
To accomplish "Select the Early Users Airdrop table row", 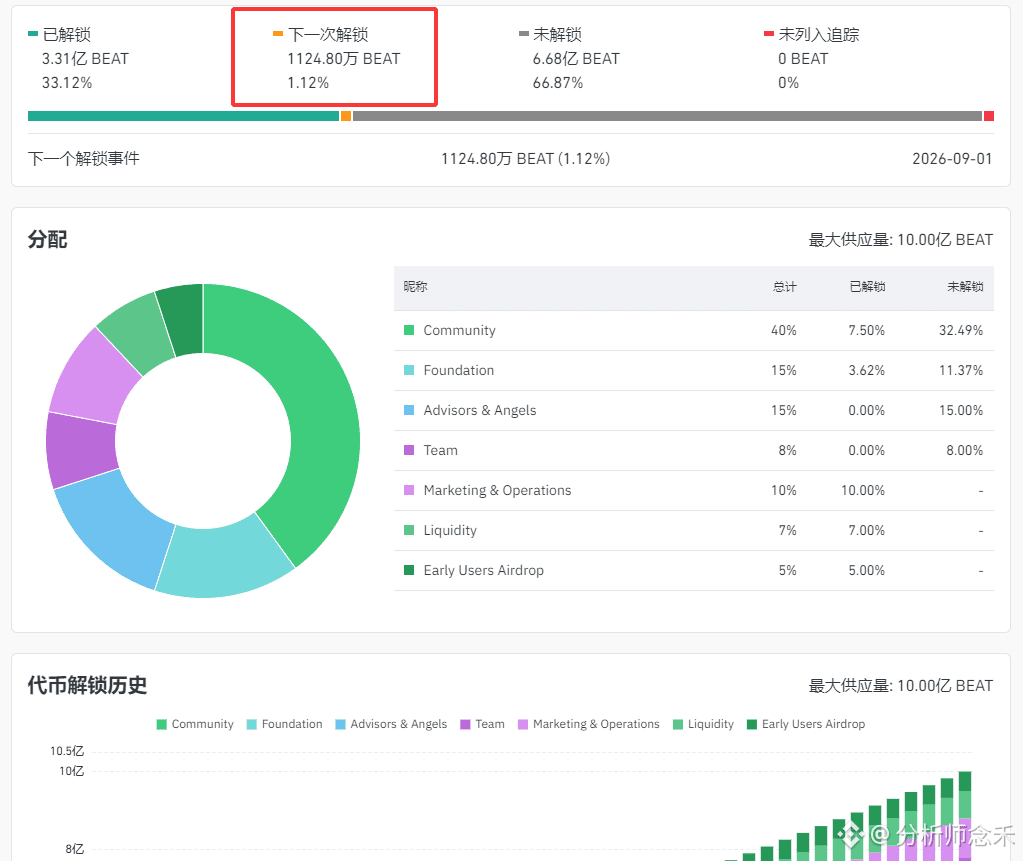I will pos(694,571).
